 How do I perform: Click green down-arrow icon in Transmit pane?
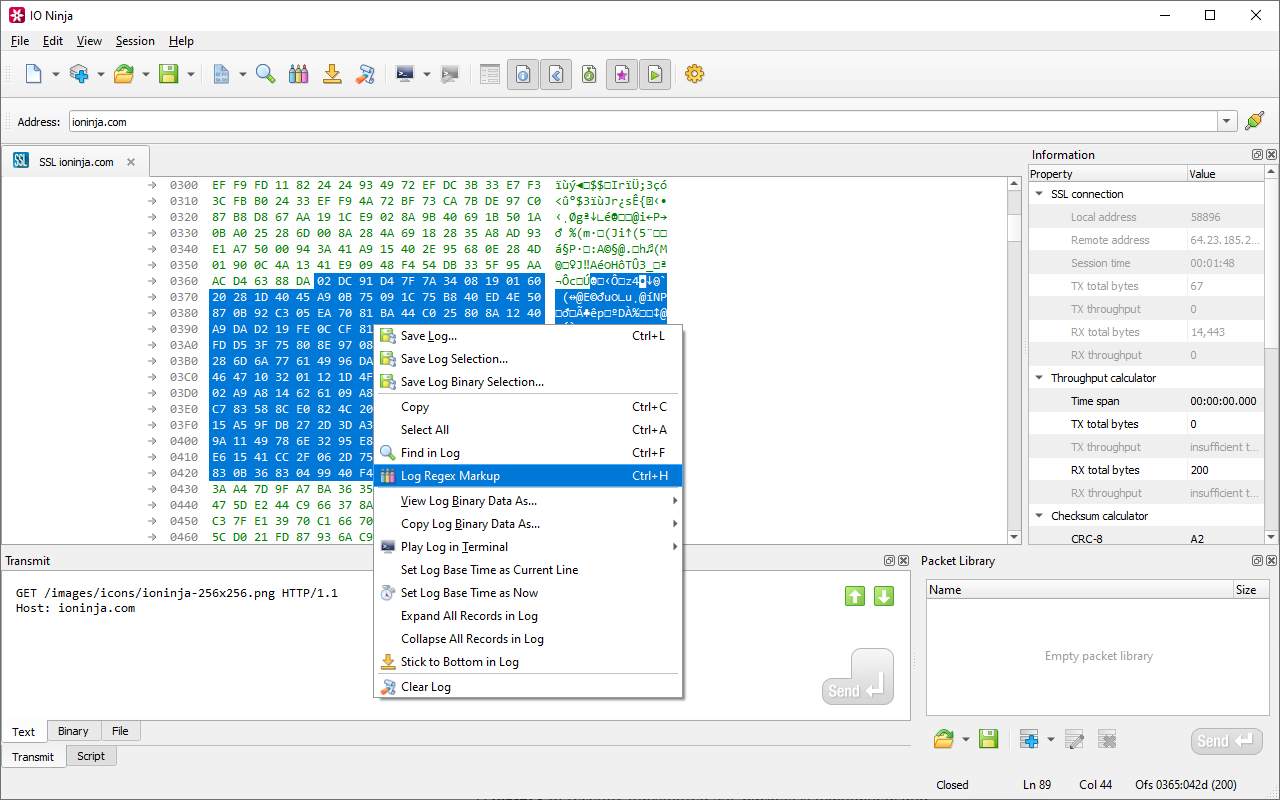[x=884, y=596]
